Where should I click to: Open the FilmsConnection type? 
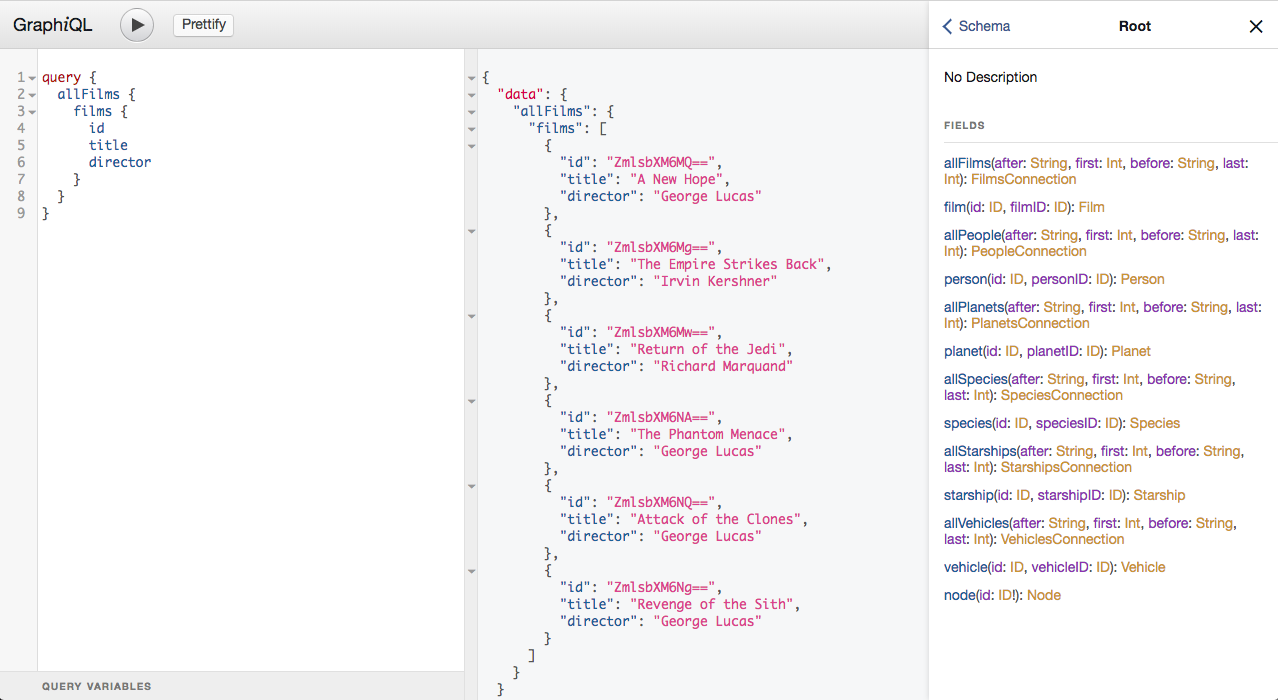[1024, 179]
